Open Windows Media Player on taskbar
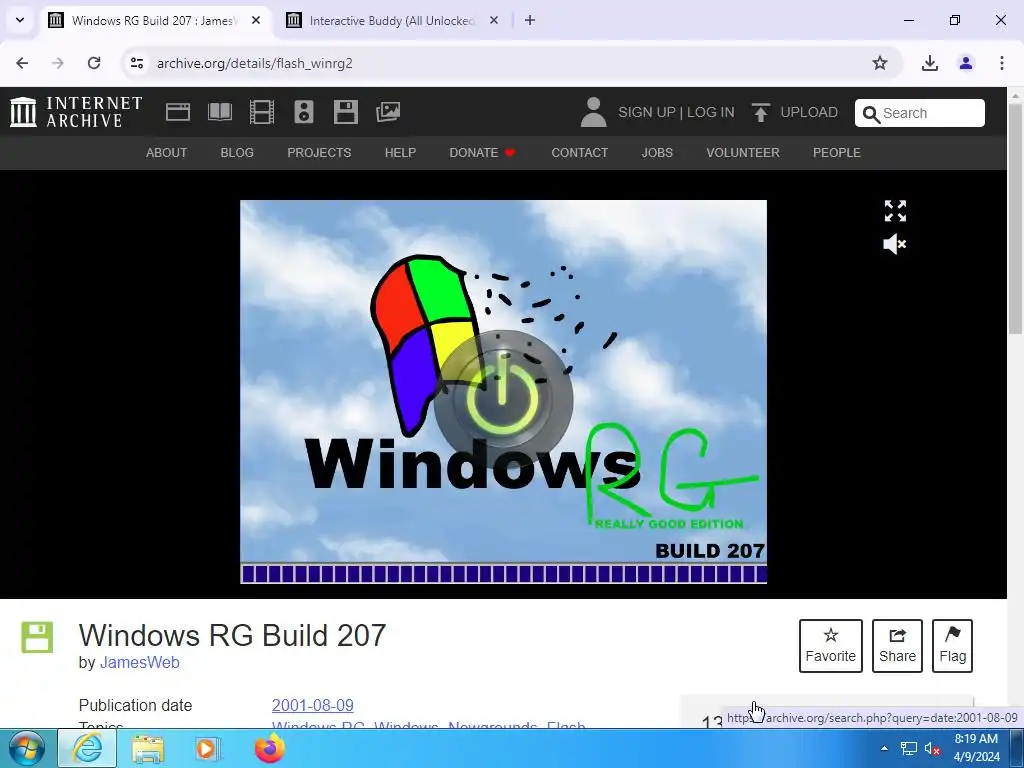The height and width of the screenshot is (768, 1024). 208,748
